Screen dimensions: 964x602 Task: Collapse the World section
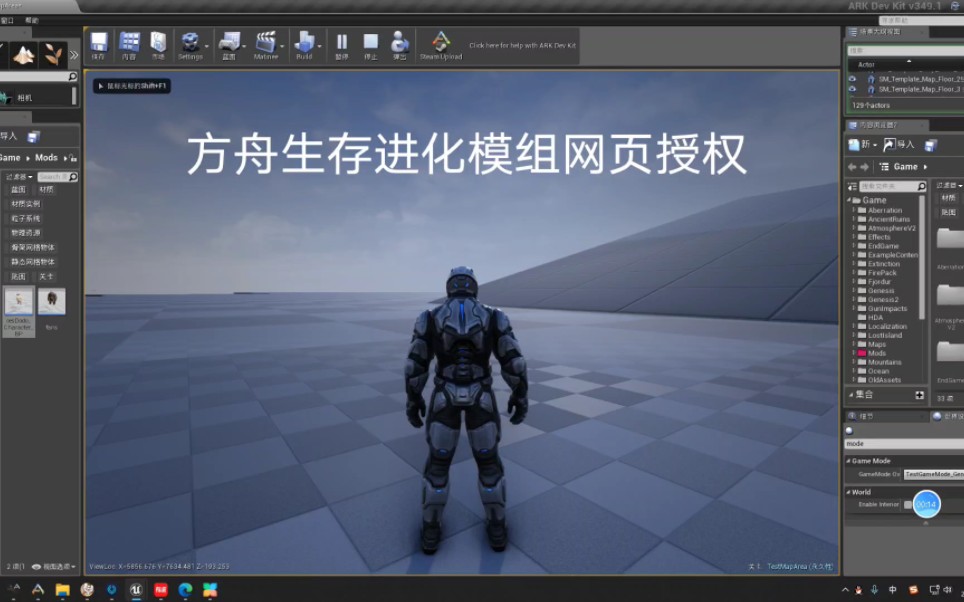848,492
